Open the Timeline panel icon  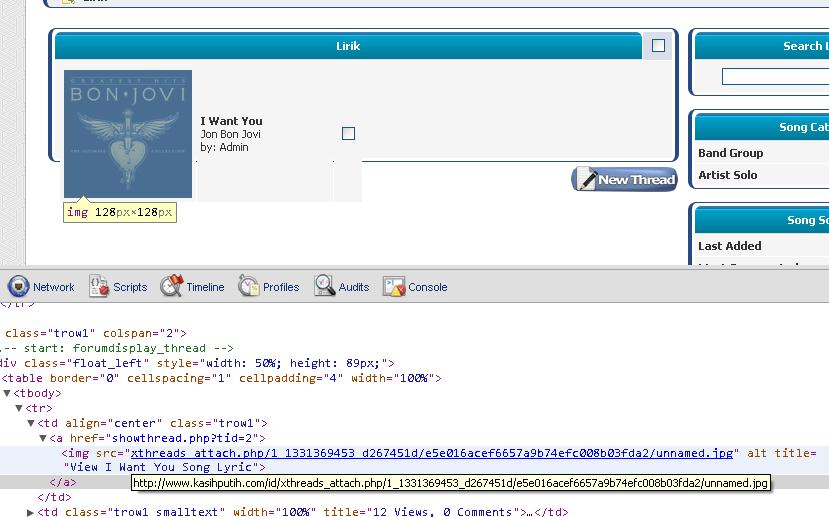point(172,287)
